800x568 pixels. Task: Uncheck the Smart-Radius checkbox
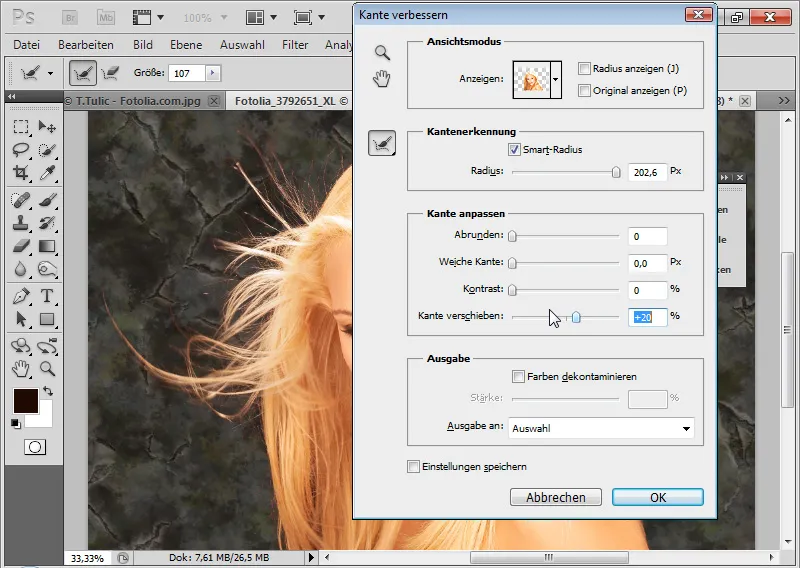click(x=514, y=150)
